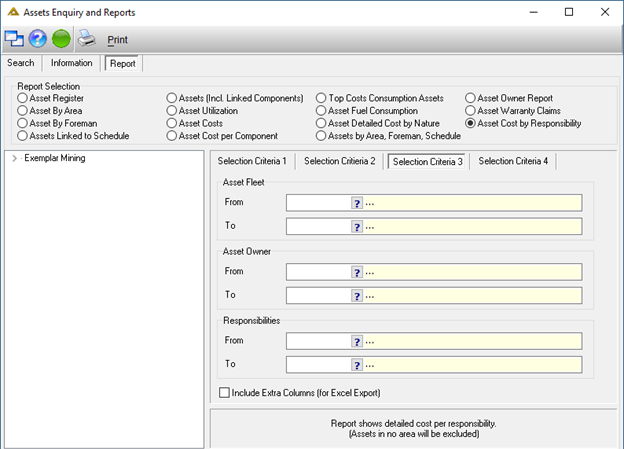This screenshot has width=624, height=449.
Task: Open lookup for Responsibilities From field
Action: [x=357, y=342]
